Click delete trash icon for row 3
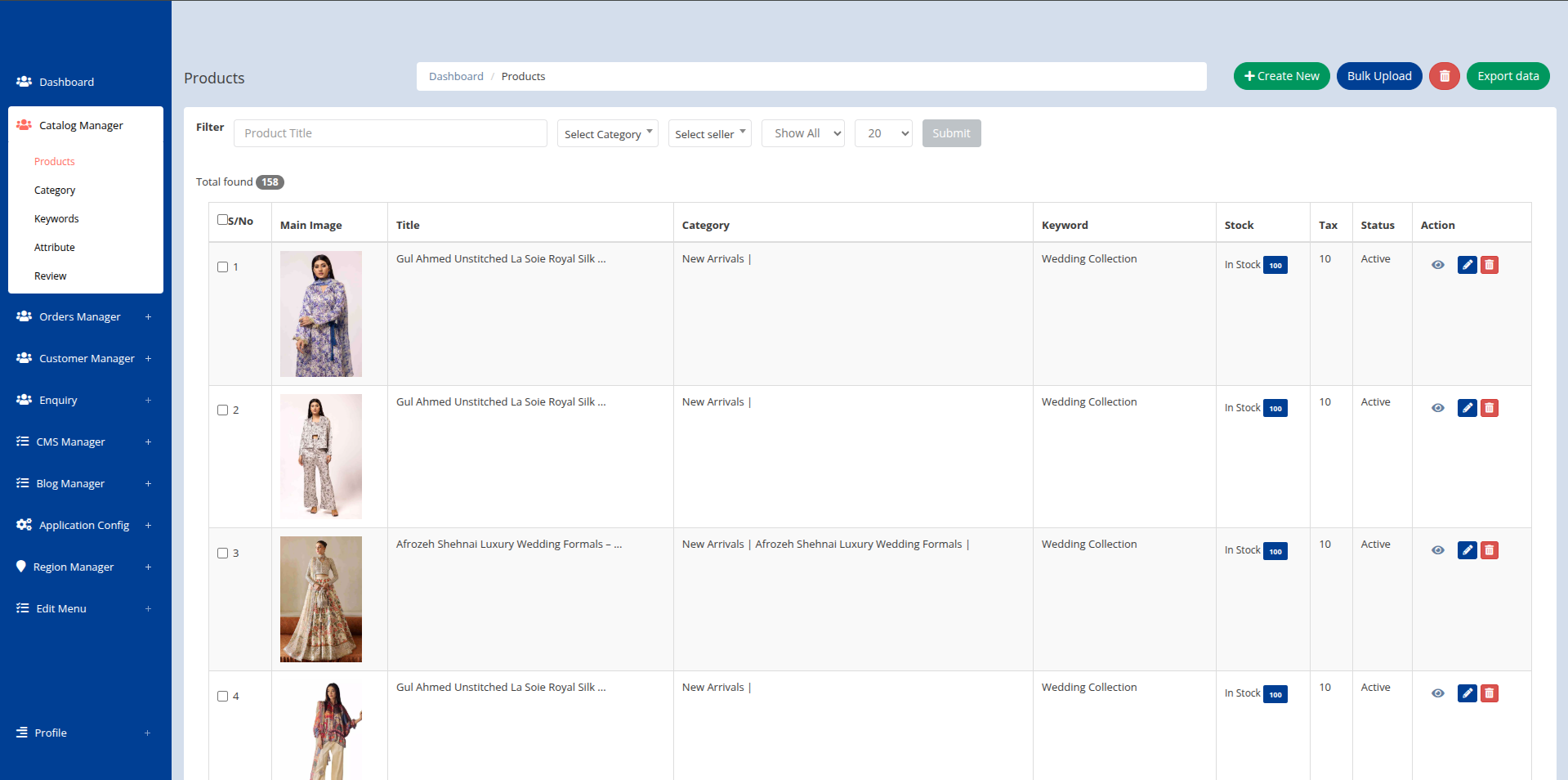Screen dimensions: 1568x780 (x=1489, y=550)
